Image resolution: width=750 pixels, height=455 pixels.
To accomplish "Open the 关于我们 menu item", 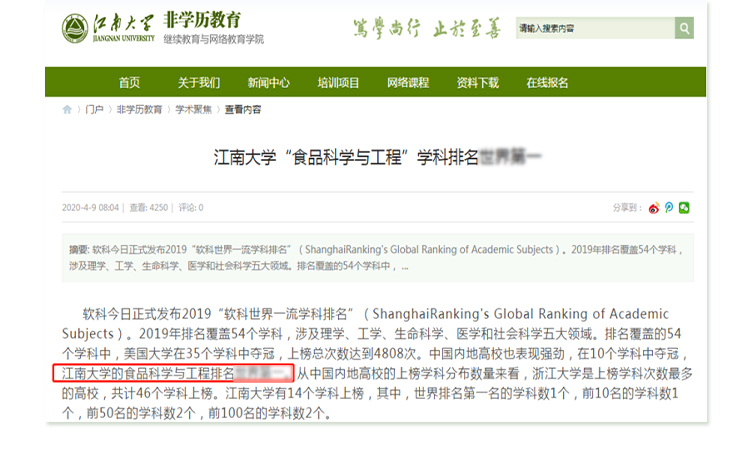I will pos(199,83).
